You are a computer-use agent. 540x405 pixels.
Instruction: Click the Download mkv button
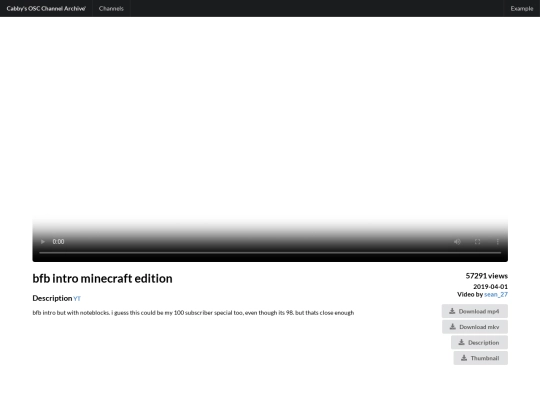pos(475,327)
